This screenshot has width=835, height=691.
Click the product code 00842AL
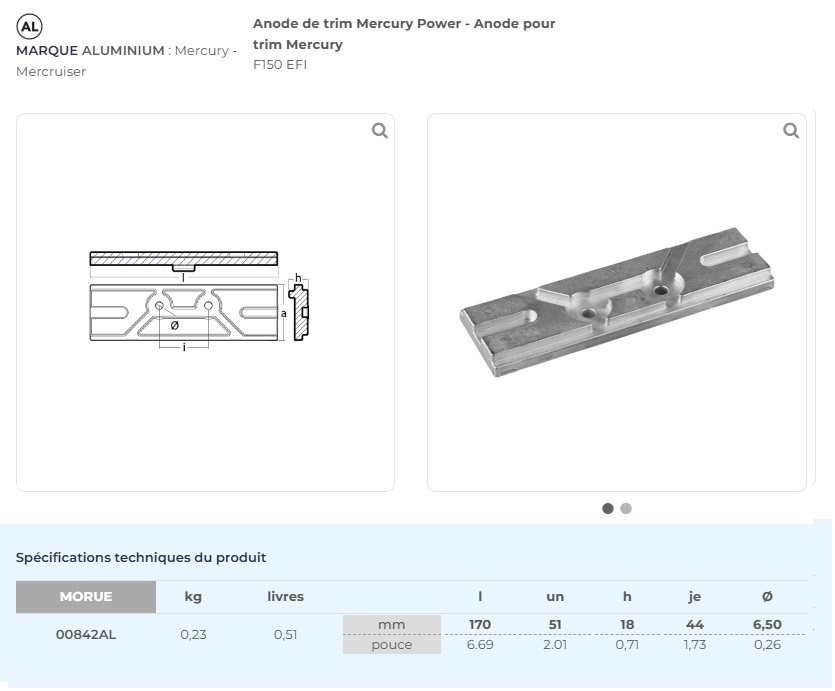86,635
